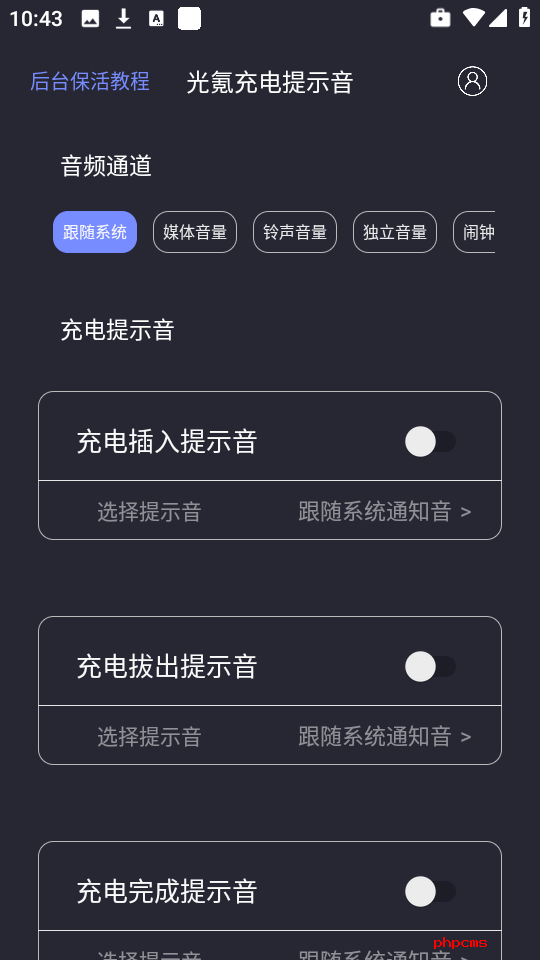The height and width of the screenshot is (960, 540).
Task: Select the 跟随系统 channel chip
Action: (x=95, y=232)
